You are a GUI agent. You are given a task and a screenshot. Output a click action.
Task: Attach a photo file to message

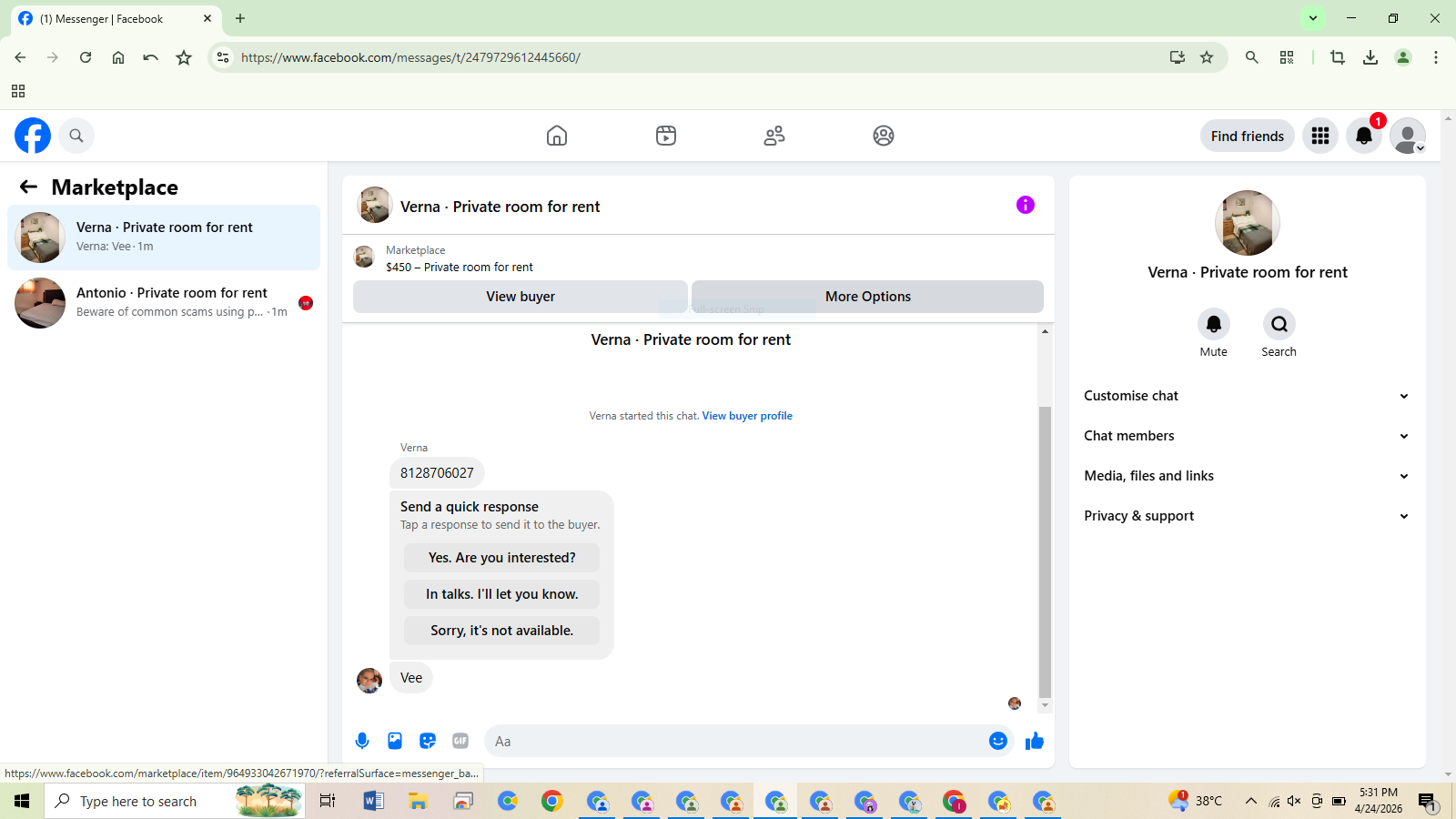click(x=395, y=741)
